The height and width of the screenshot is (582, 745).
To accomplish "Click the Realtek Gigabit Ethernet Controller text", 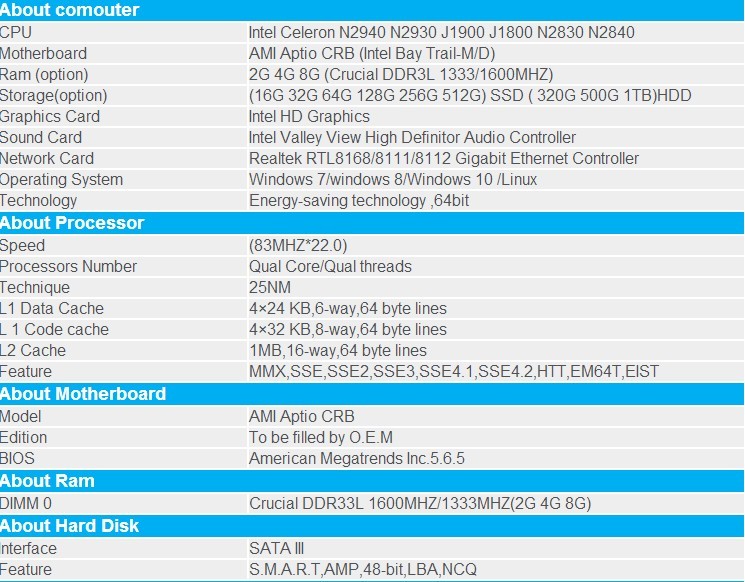I will [x=444, y=159].
